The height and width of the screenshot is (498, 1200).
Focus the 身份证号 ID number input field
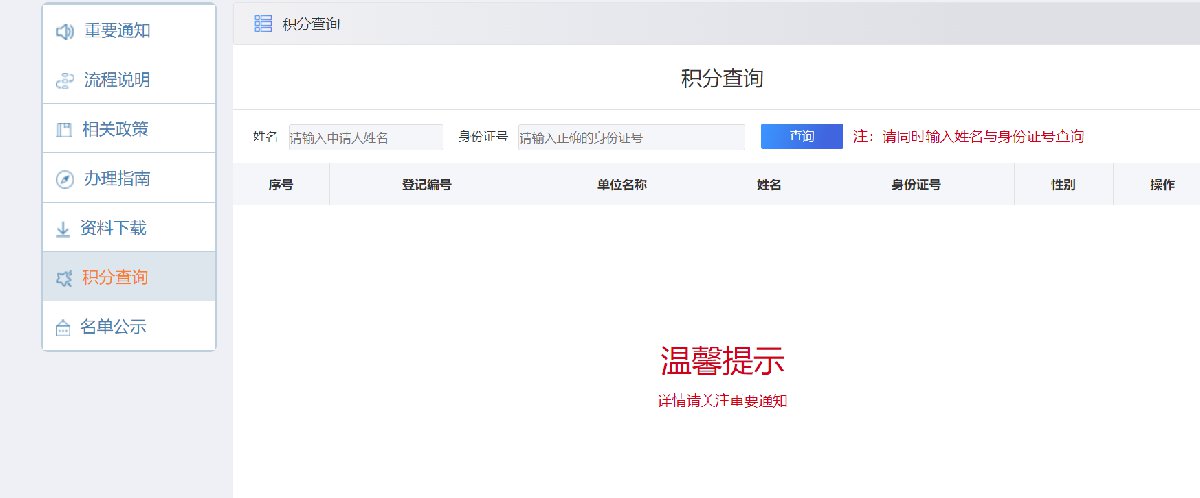coord(630,137)
